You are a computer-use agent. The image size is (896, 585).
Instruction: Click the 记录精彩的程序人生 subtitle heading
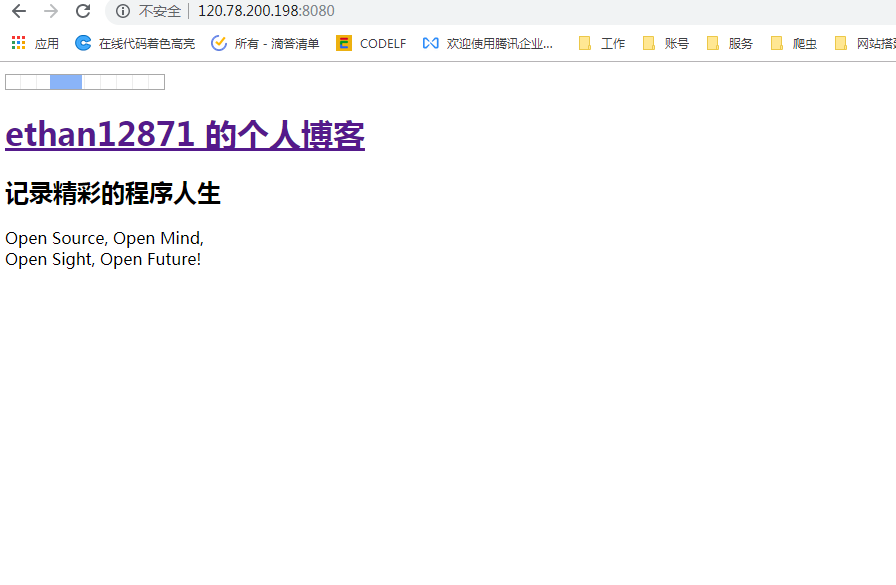[113, 193]
